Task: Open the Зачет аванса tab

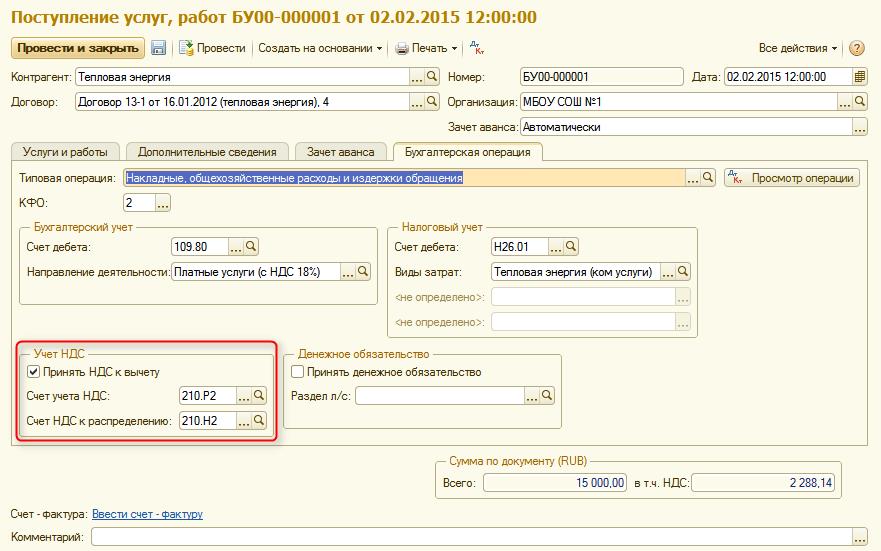Action: [x=340, y=152]
